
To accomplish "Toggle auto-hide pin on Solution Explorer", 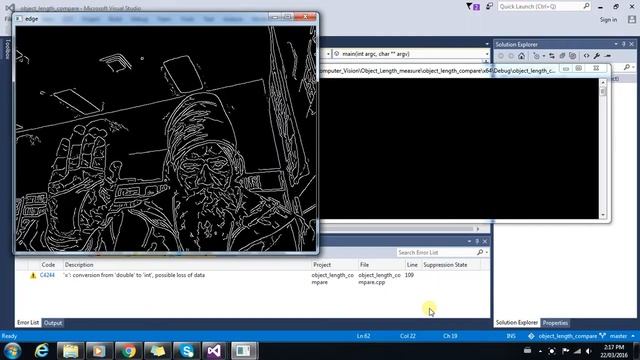I will point(624,44).
